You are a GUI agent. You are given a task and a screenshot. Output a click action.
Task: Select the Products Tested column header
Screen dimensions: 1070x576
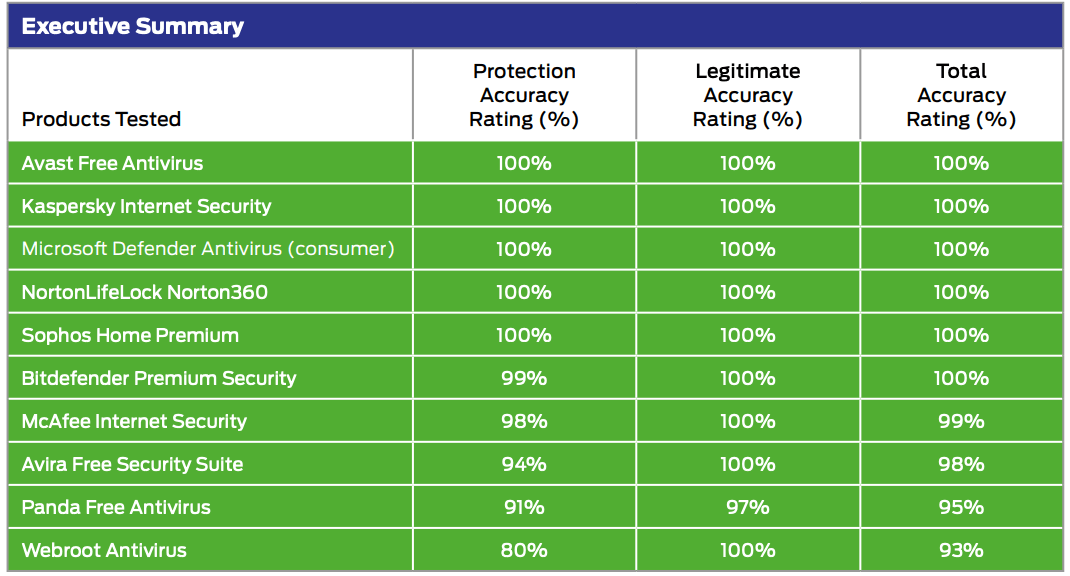(101, 119)
